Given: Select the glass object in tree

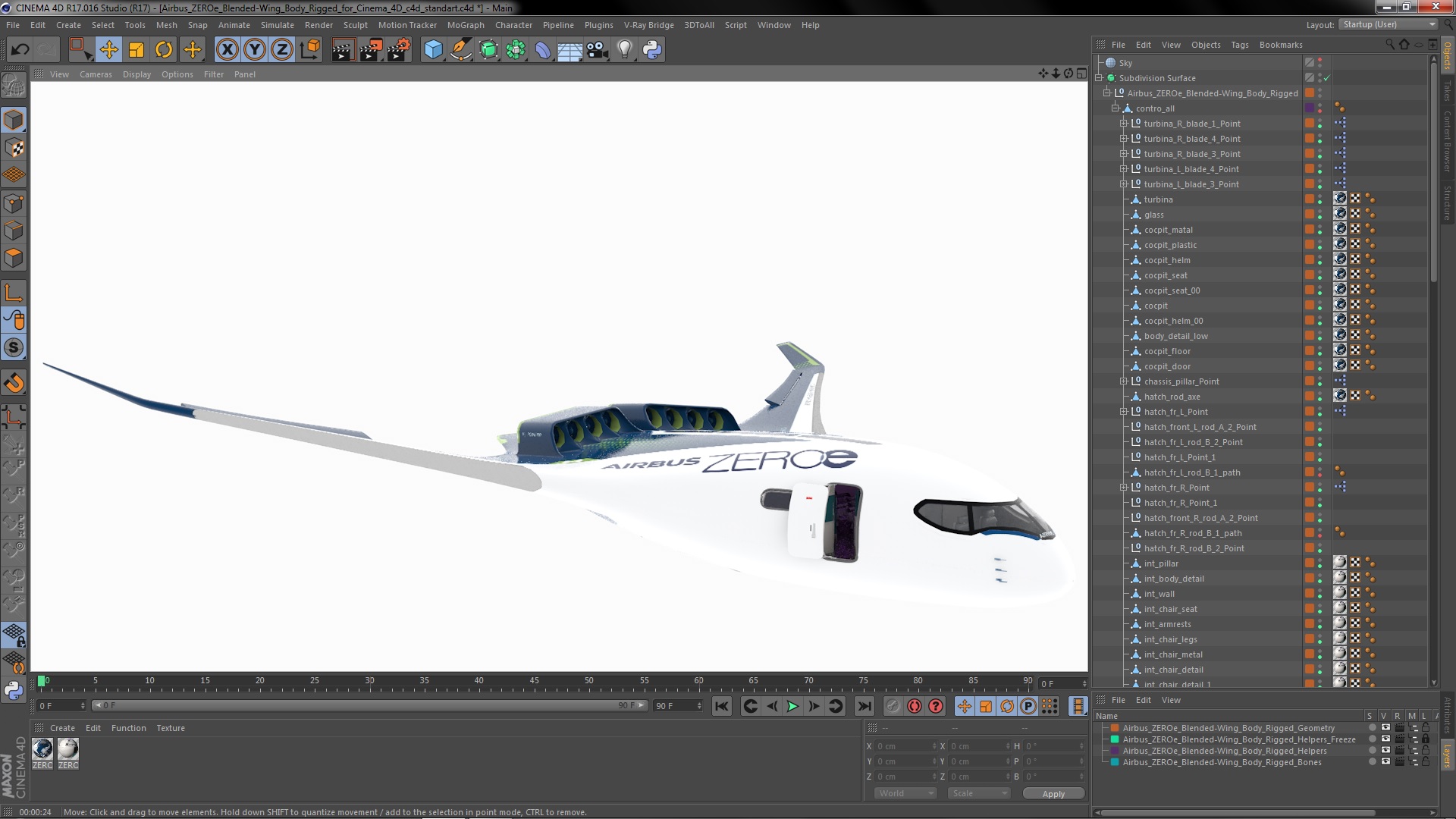Looking at the screenshot, I should pos(1153,215).
